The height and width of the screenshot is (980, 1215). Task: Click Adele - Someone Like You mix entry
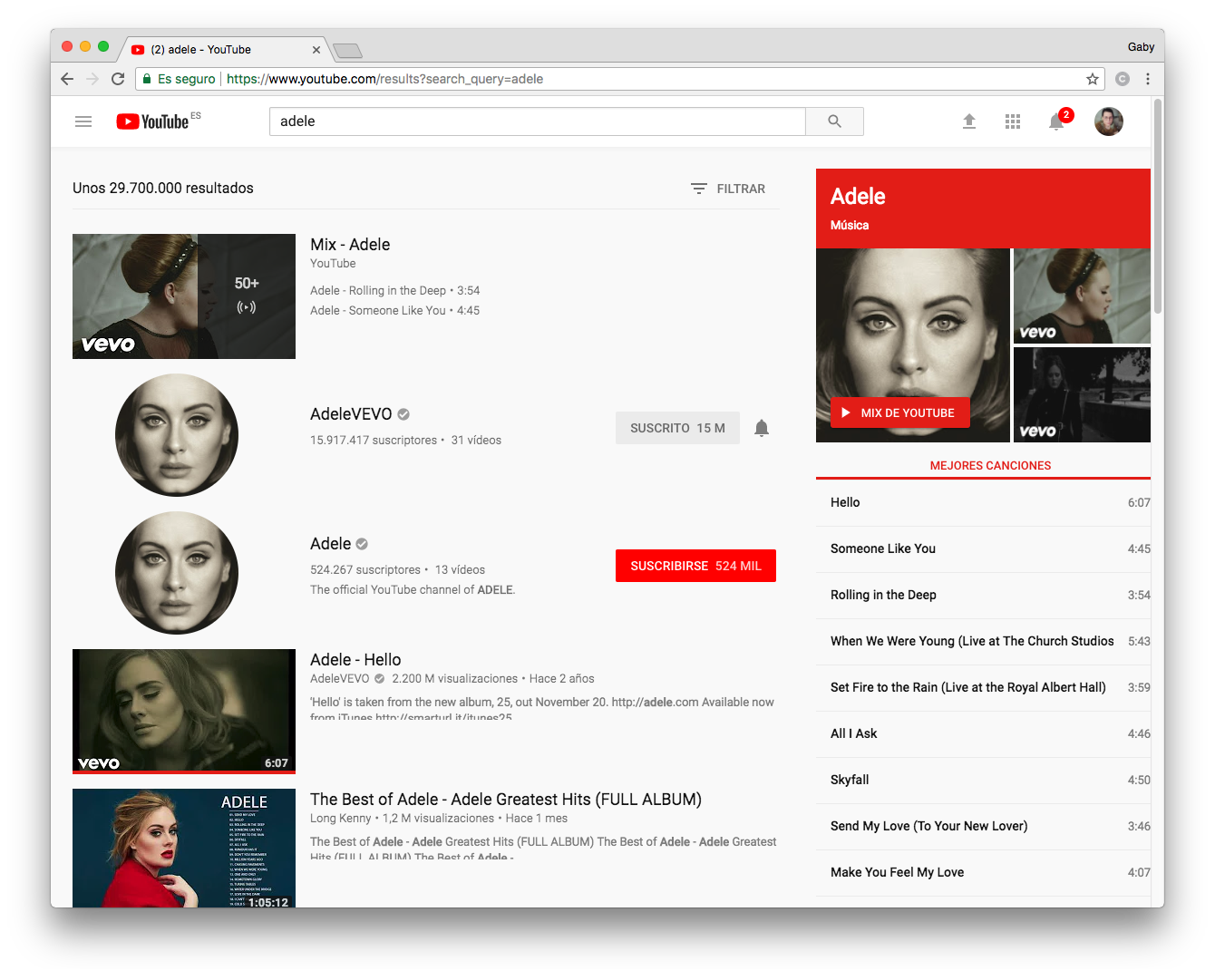pos(394,310)
